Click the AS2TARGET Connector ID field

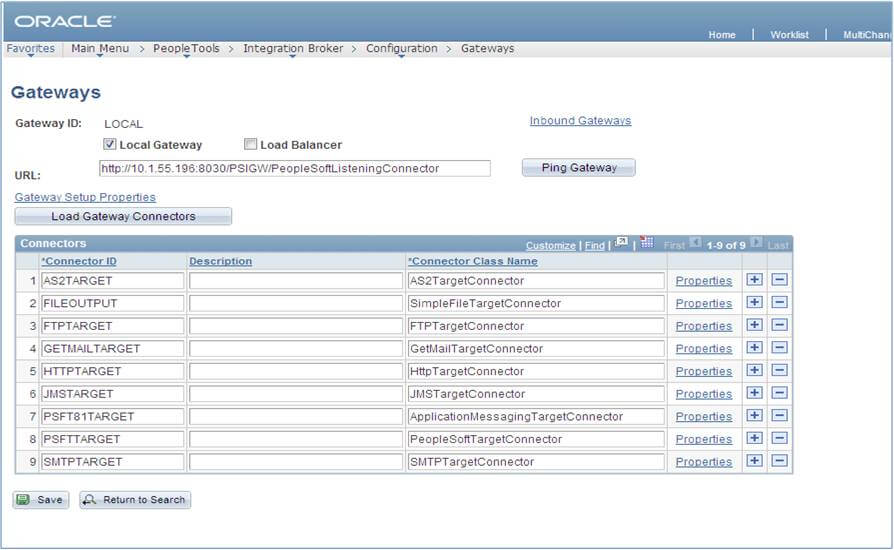tap(113, 281)
